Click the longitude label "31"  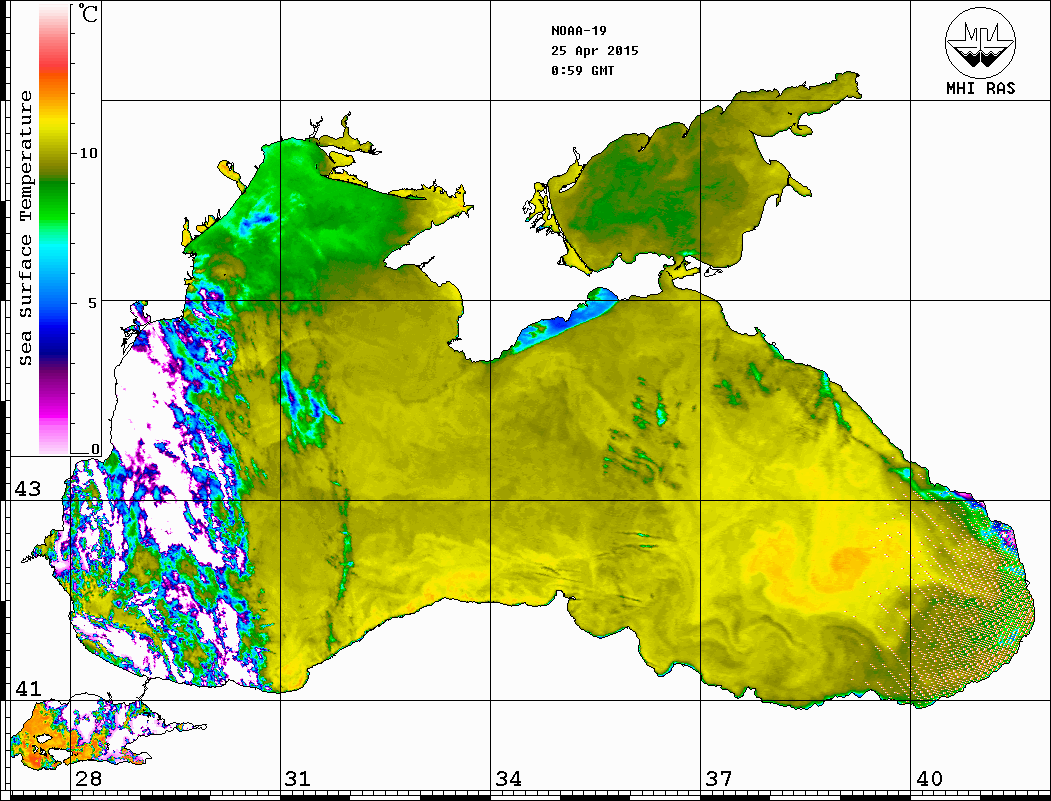coord(298,778)
